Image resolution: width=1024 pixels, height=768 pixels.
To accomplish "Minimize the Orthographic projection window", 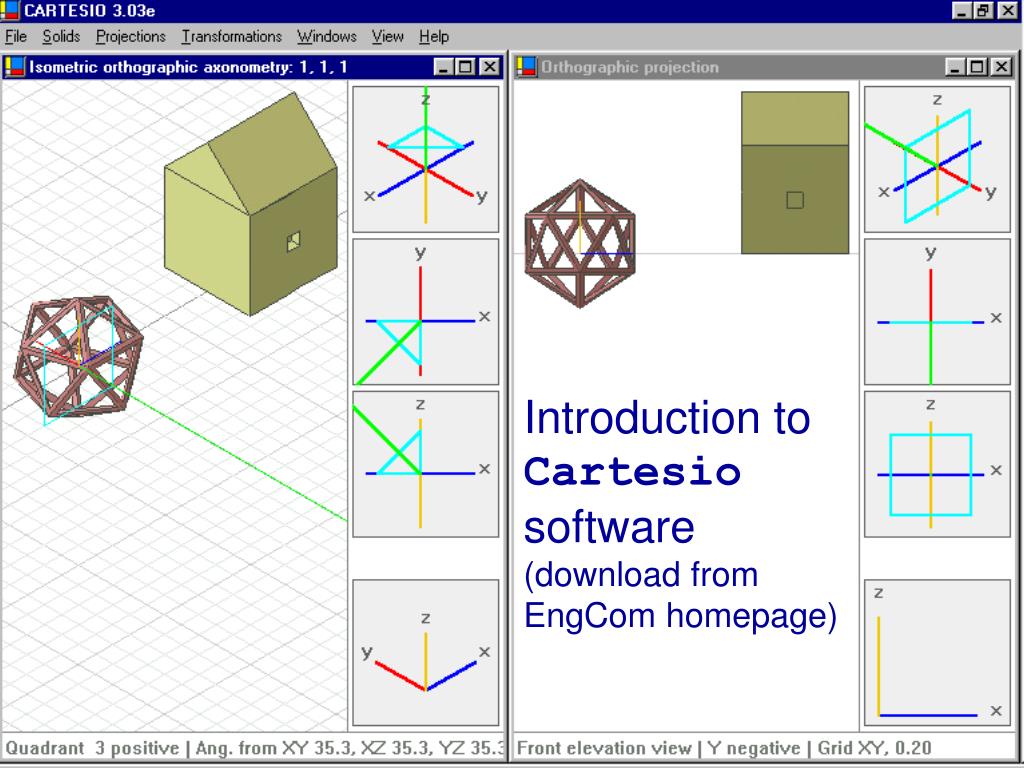I will pyautogui.click(x=955, y=67).
